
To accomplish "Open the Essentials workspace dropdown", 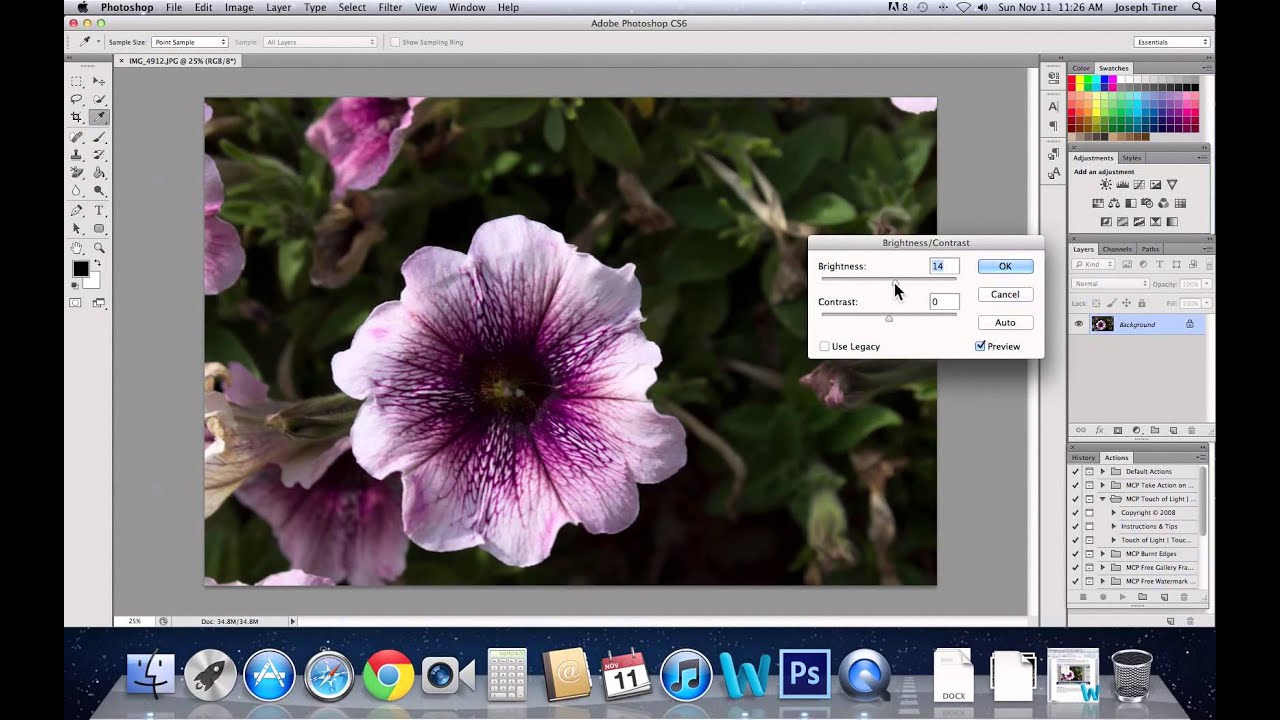I will [x=1172, y=42].
